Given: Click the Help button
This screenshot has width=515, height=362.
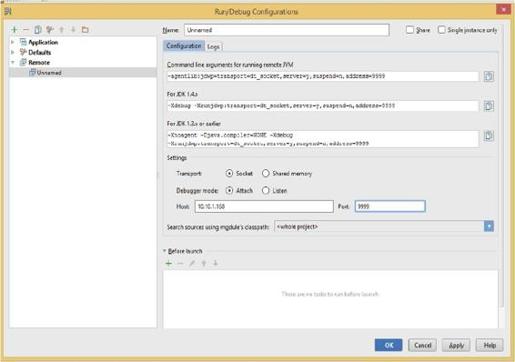Looking at the screenshot, I should (489, 345).
